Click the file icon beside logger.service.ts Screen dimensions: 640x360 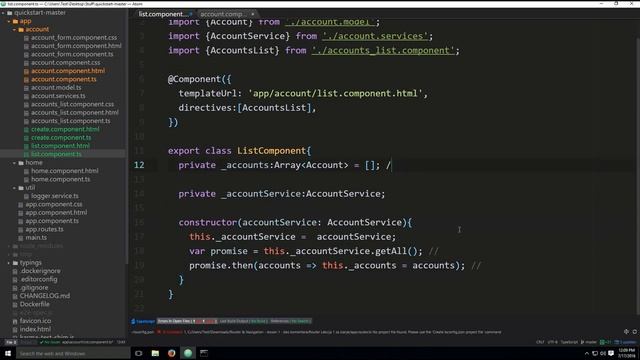pyautogui.click(x=26, y=196)
